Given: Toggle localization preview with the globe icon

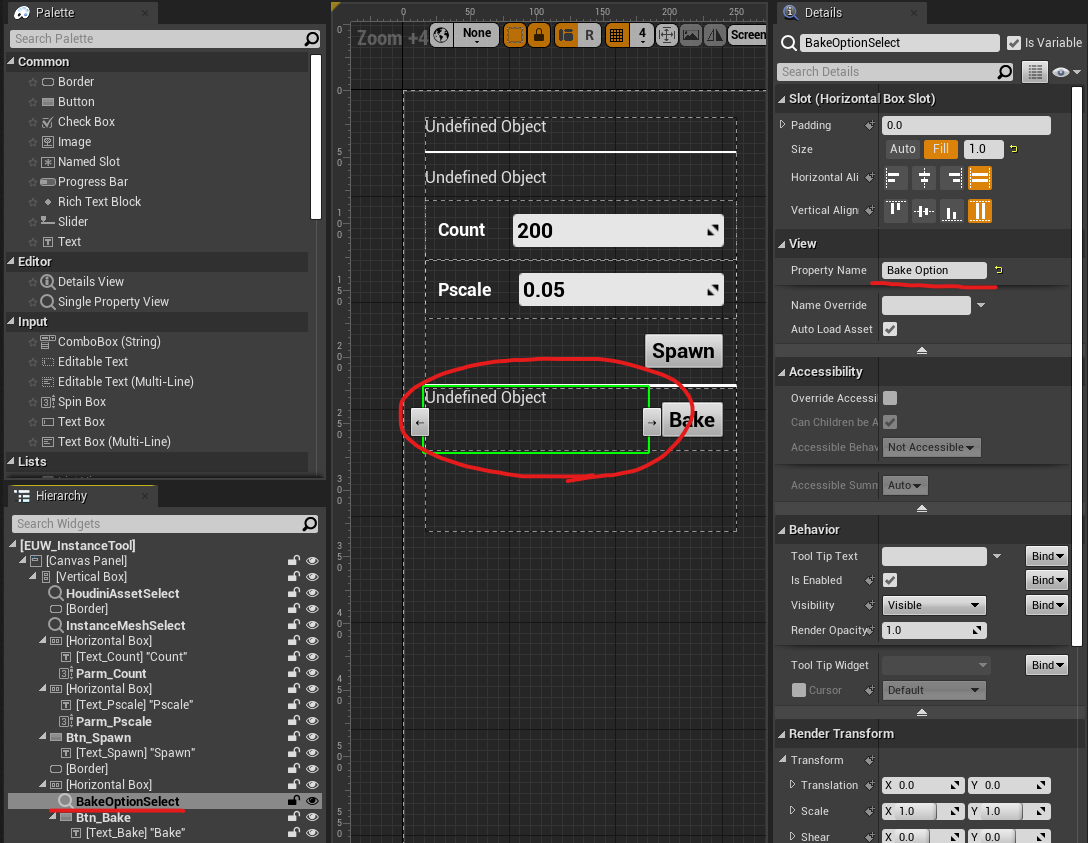Looking at the screenshot, I should (440, 34).
